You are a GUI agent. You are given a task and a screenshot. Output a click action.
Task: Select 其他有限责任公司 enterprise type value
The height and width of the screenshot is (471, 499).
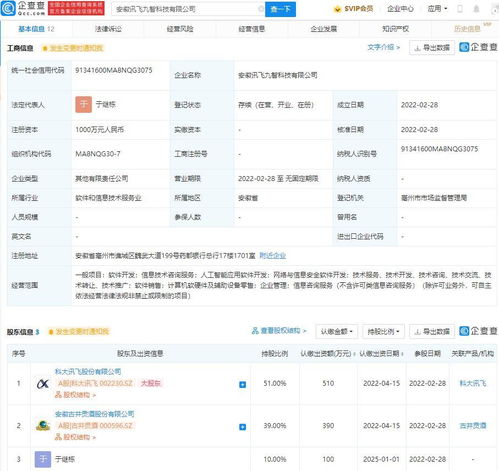(x=102, y=179)
